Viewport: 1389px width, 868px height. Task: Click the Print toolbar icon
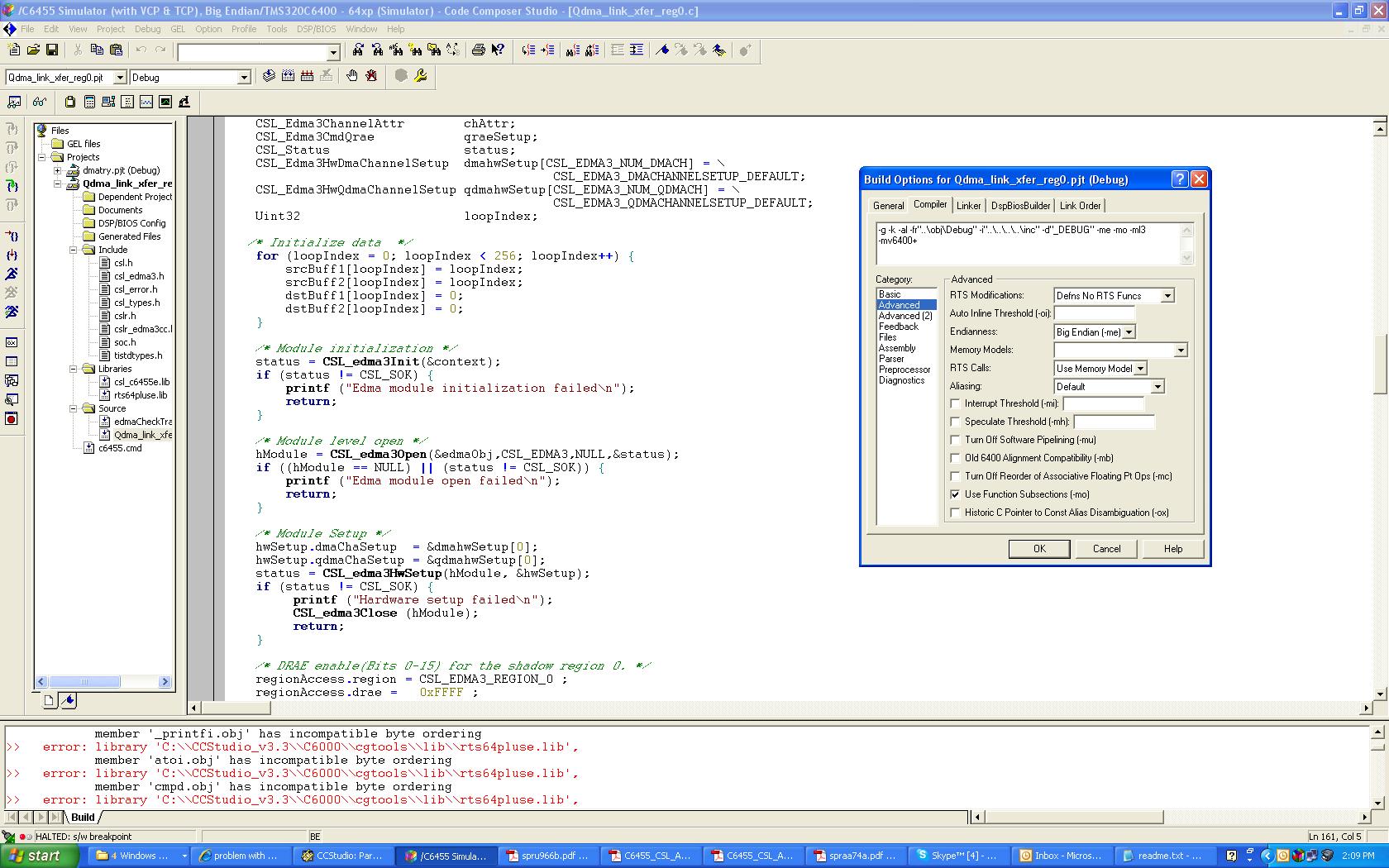tap(478, 50)
